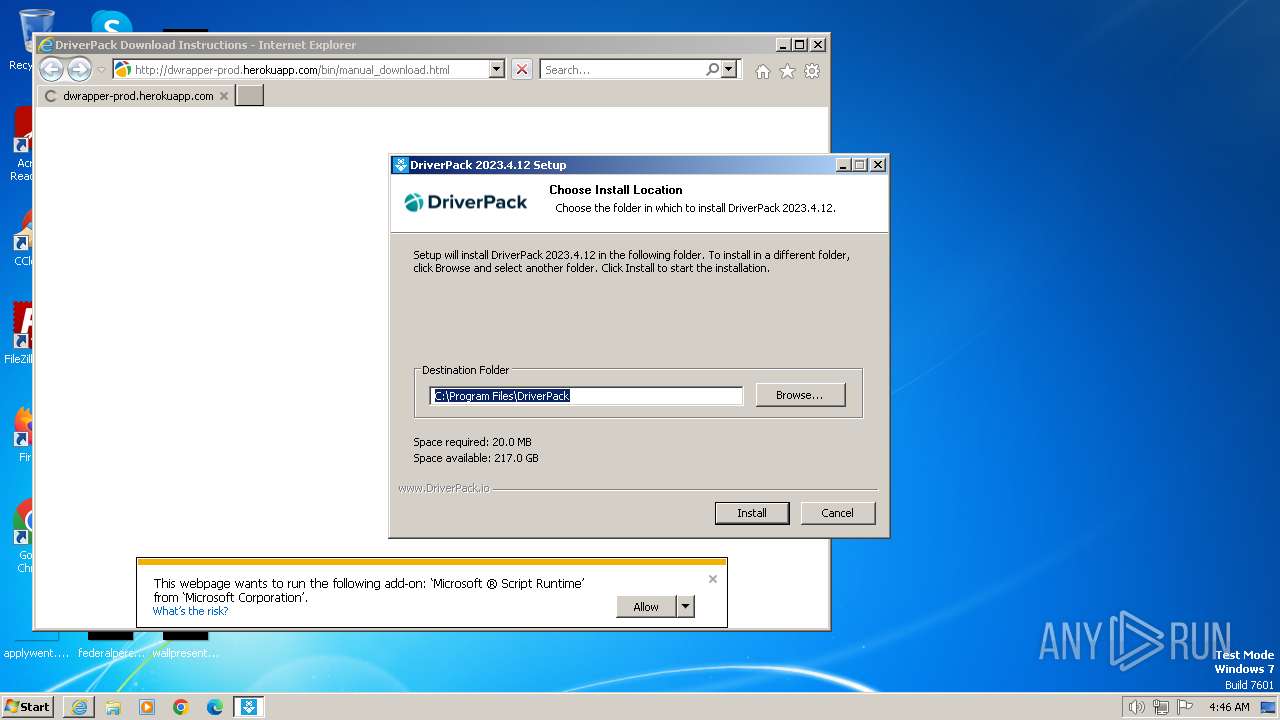
Task: Click the 'Space required: 20.0 MB' text
Action: pyautogui.click(x=472, y=442)
